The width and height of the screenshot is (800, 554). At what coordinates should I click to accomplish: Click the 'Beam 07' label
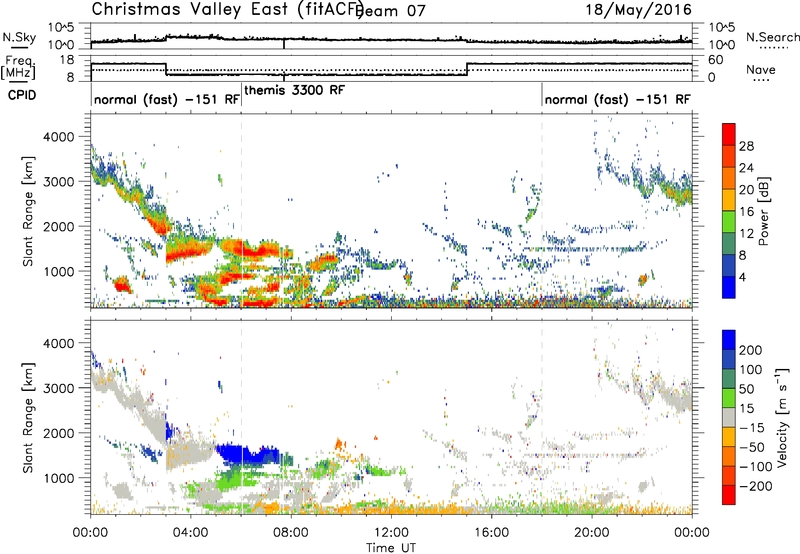coord(390,11)
